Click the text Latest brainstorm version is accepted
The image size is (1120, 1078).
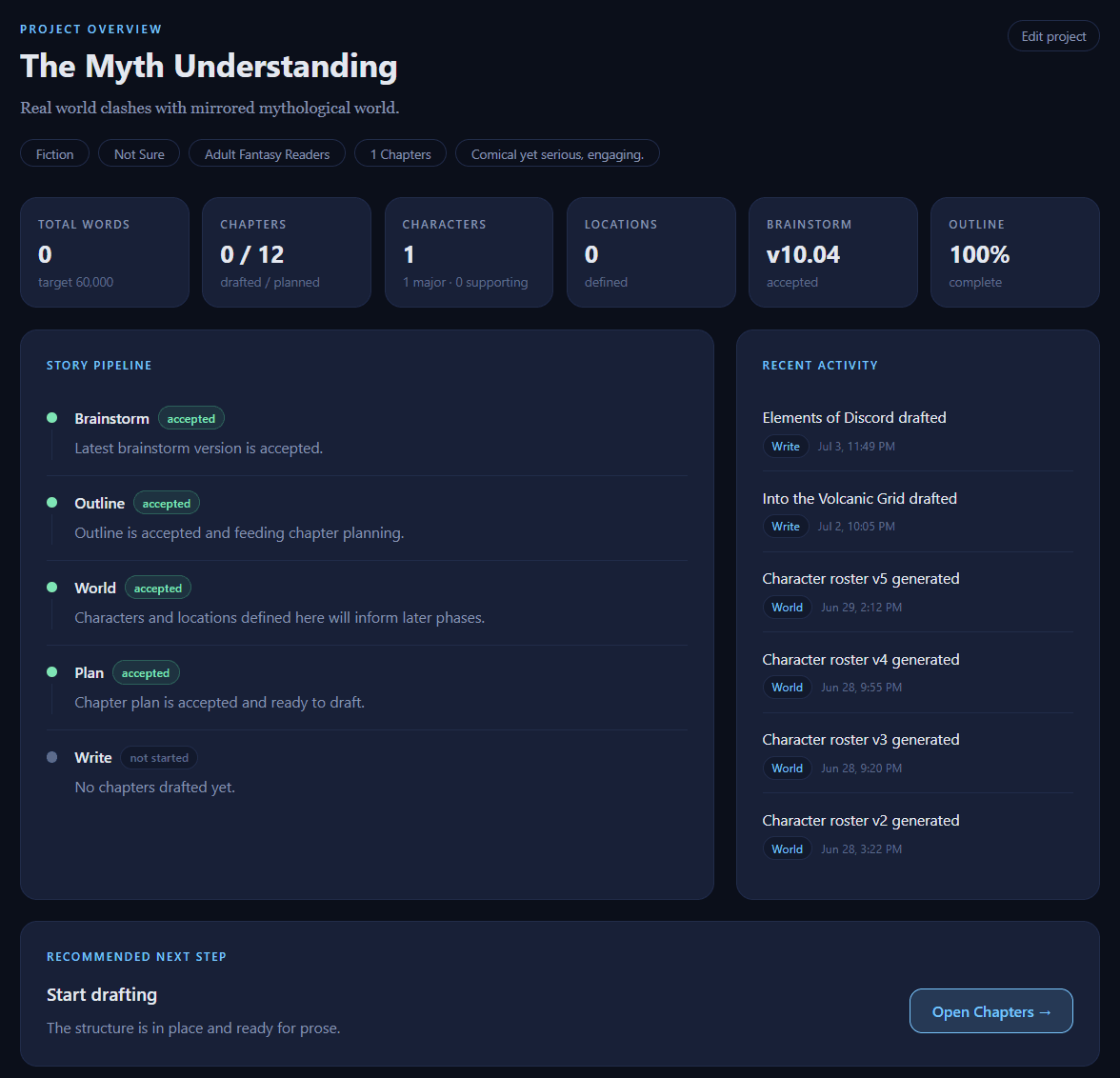point(198,448)
